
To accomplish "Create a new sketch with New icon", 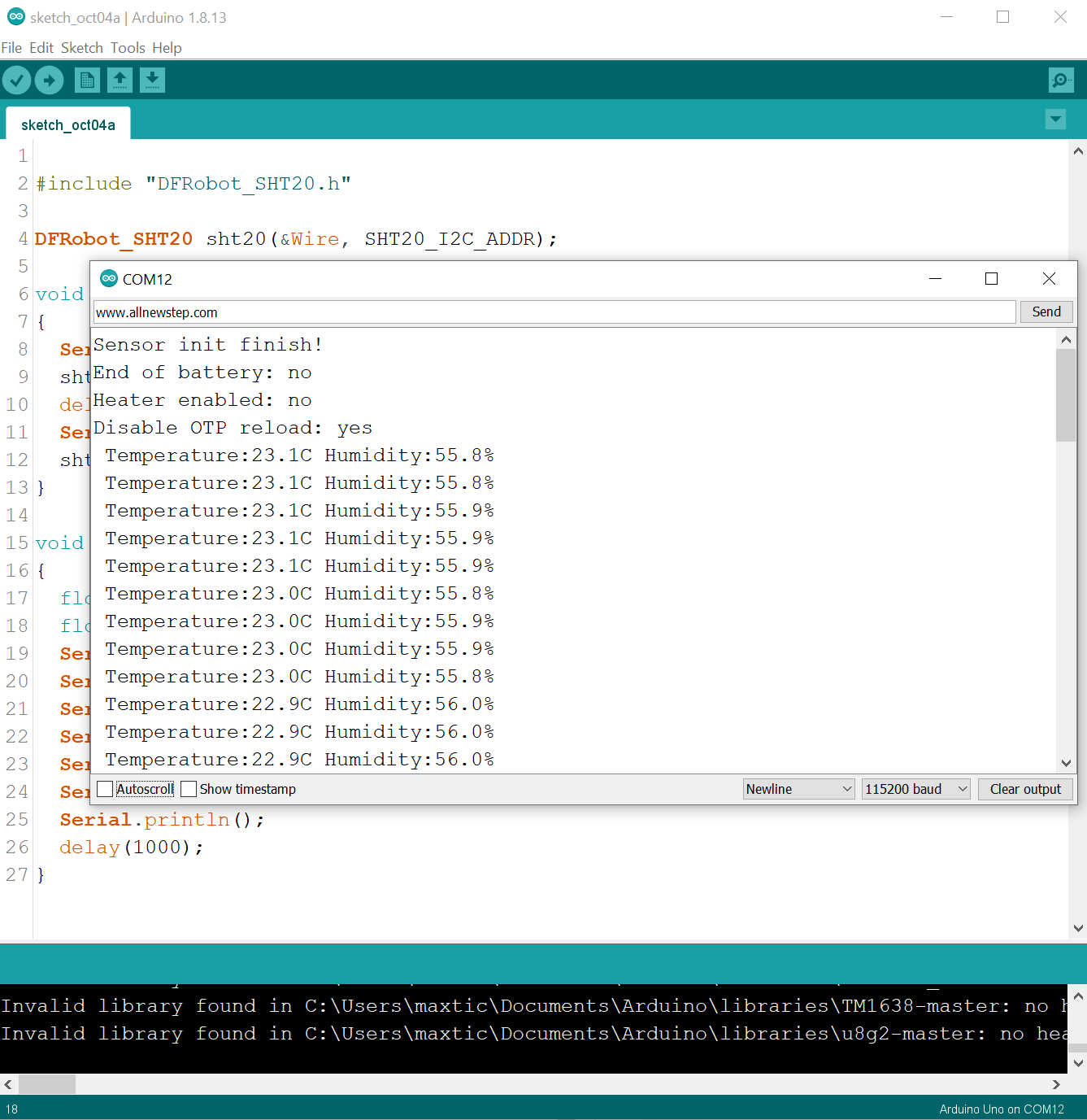I will 86,80.
